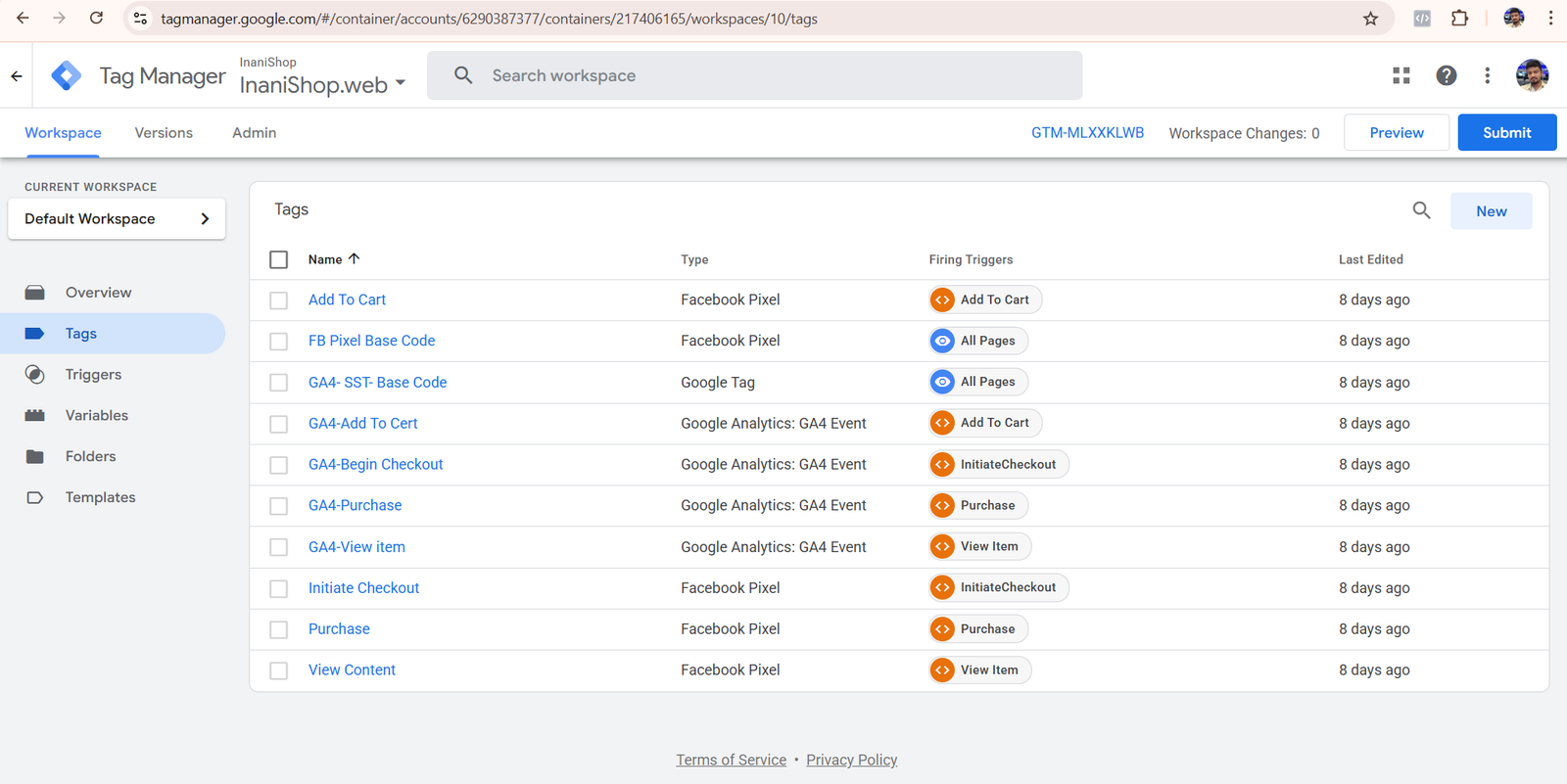Create a tag with the New button

pyautogui.click(x=1492, y=211)
